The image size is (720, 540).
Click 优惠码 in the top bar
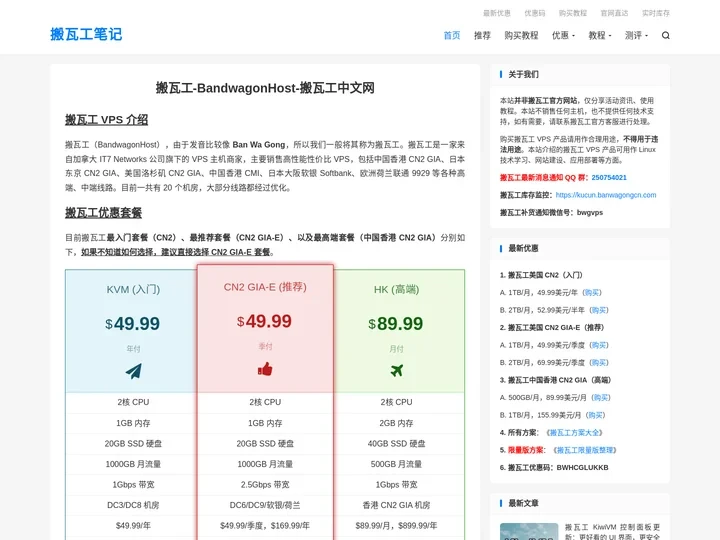(534, 13)
